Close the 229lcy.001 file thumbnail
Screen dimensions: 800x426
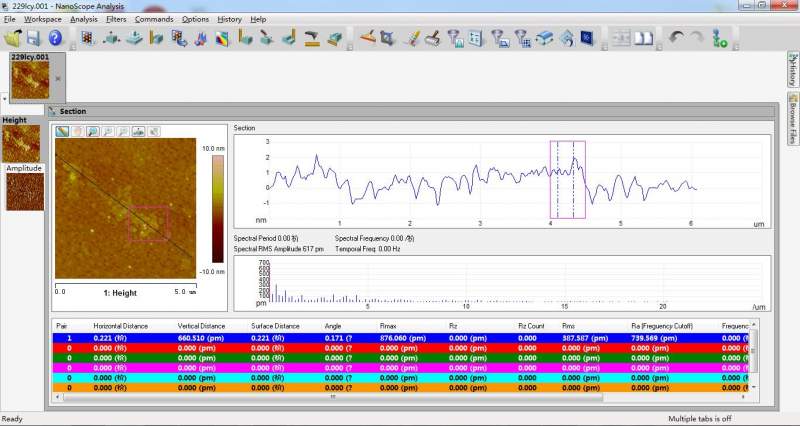pyautogui.click(x=57, y=77)
